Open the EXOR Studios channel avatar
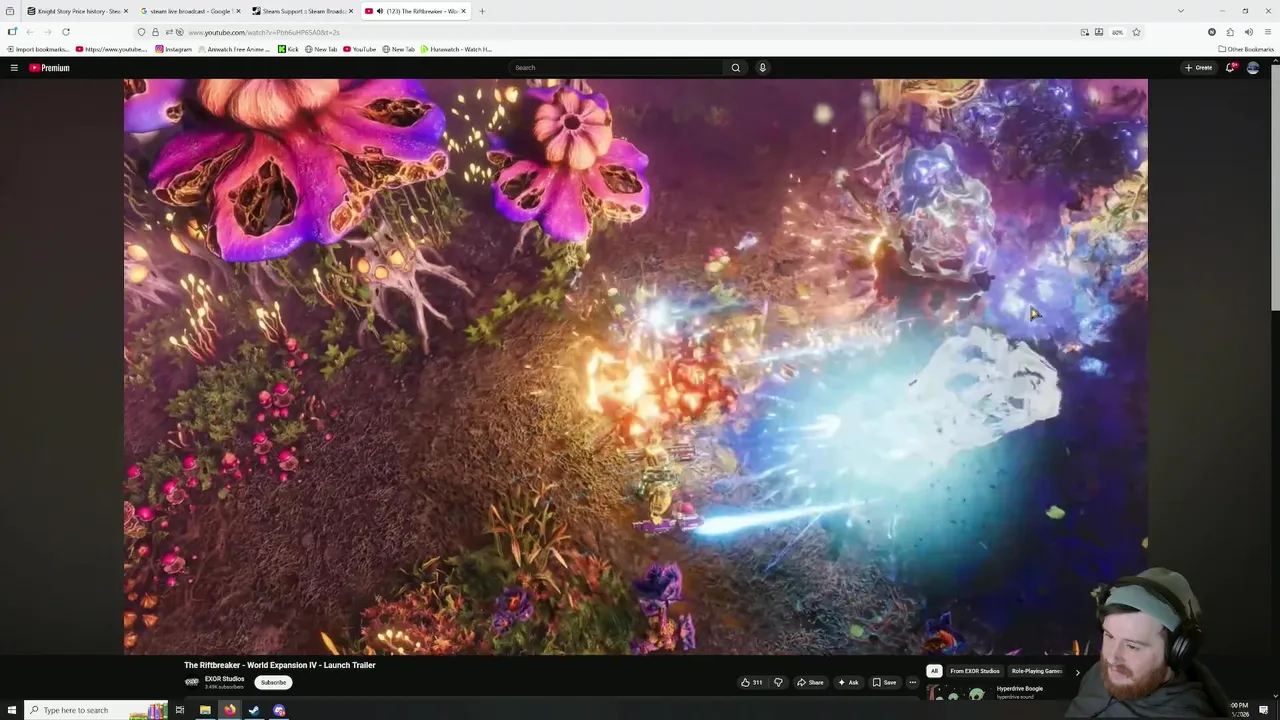Image resolution: width=1280 pixels, height=720 pixels. pyautogui.click(x=192, y=682)
